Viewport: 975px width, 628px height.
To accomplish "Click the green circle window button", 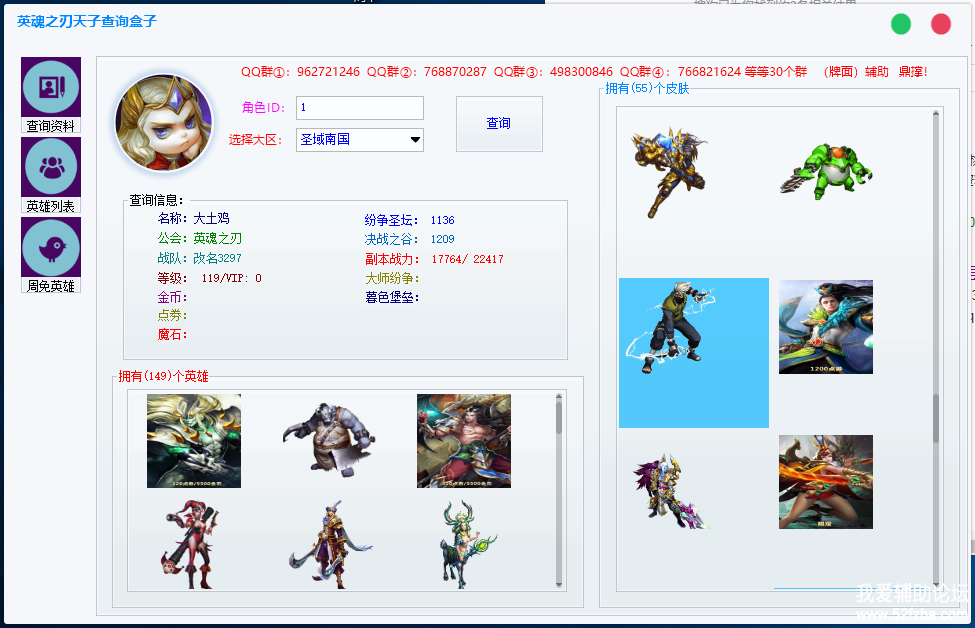I will 900,24.
